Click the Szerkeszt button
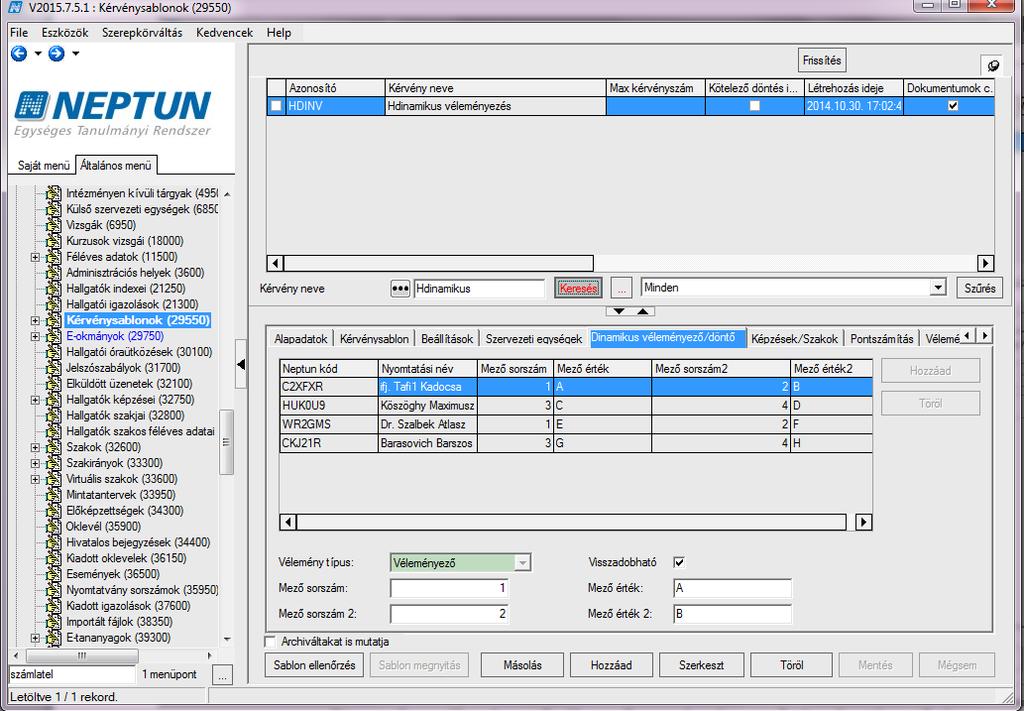1024x711 pixels. 701,665
